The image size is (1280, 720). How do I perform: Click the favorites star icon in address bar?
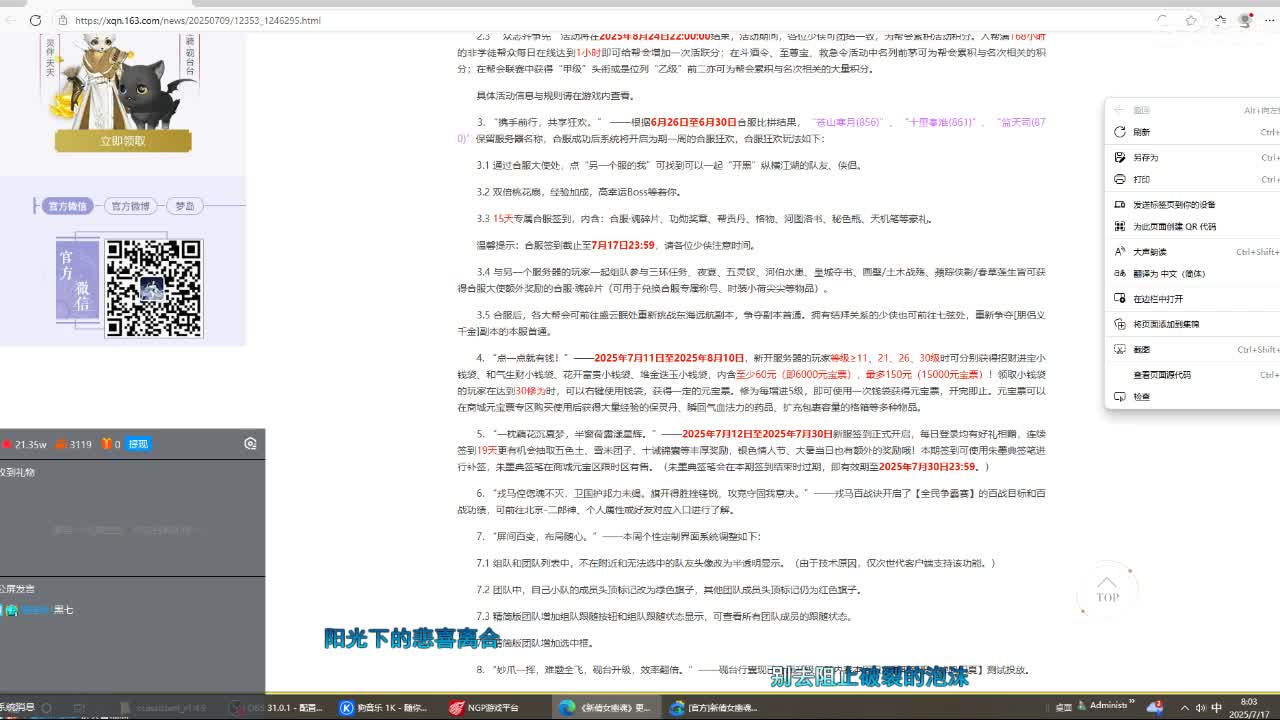[1191, 20]
